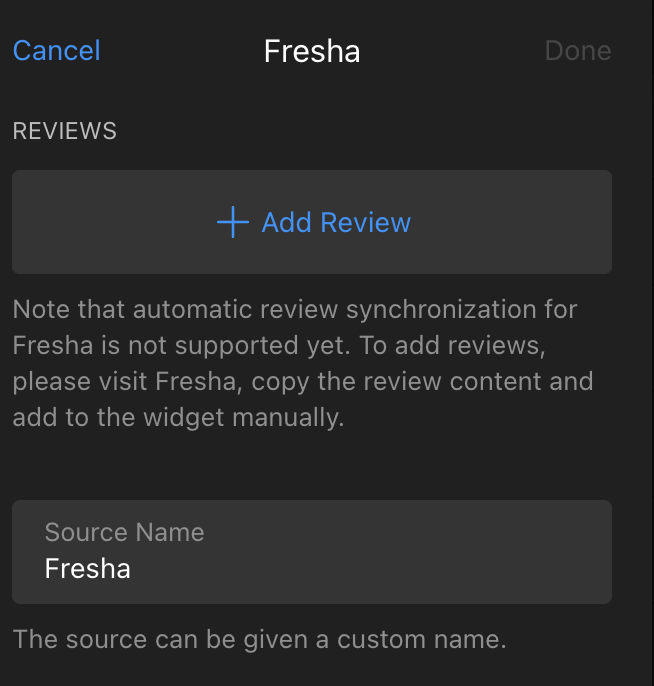This screenshot has width=654, height=686.
Task: Click the Fresha title in the header
Action: click(312, 51)
